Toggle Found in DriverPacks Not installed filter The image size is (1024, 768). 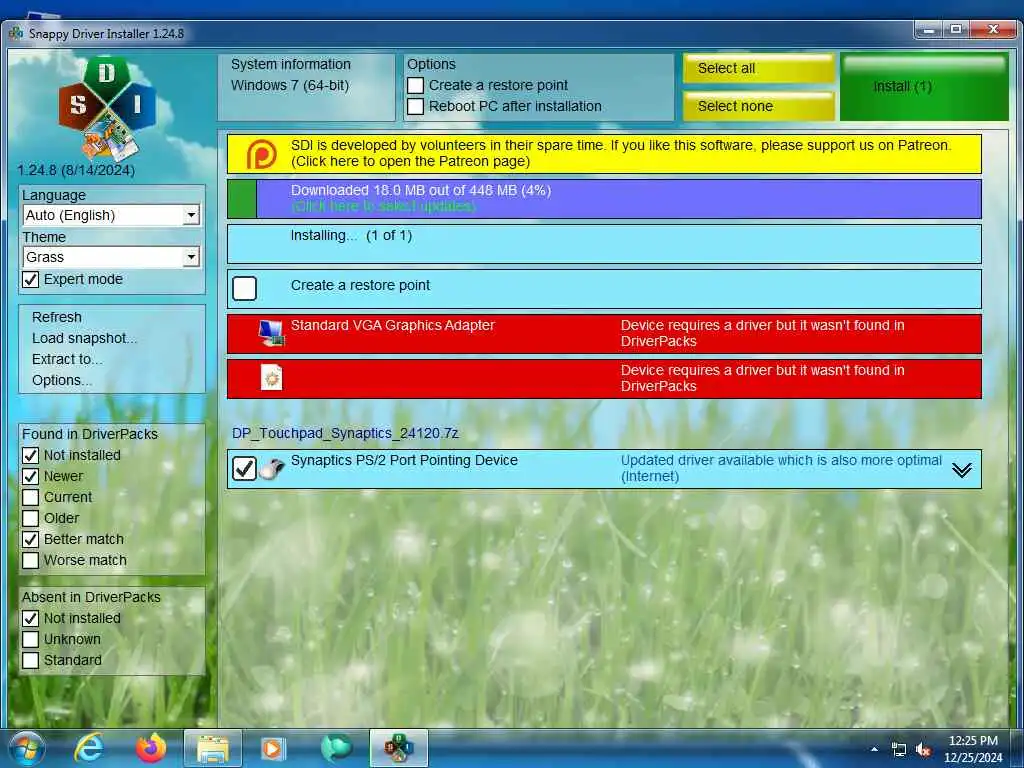point(31,455)
